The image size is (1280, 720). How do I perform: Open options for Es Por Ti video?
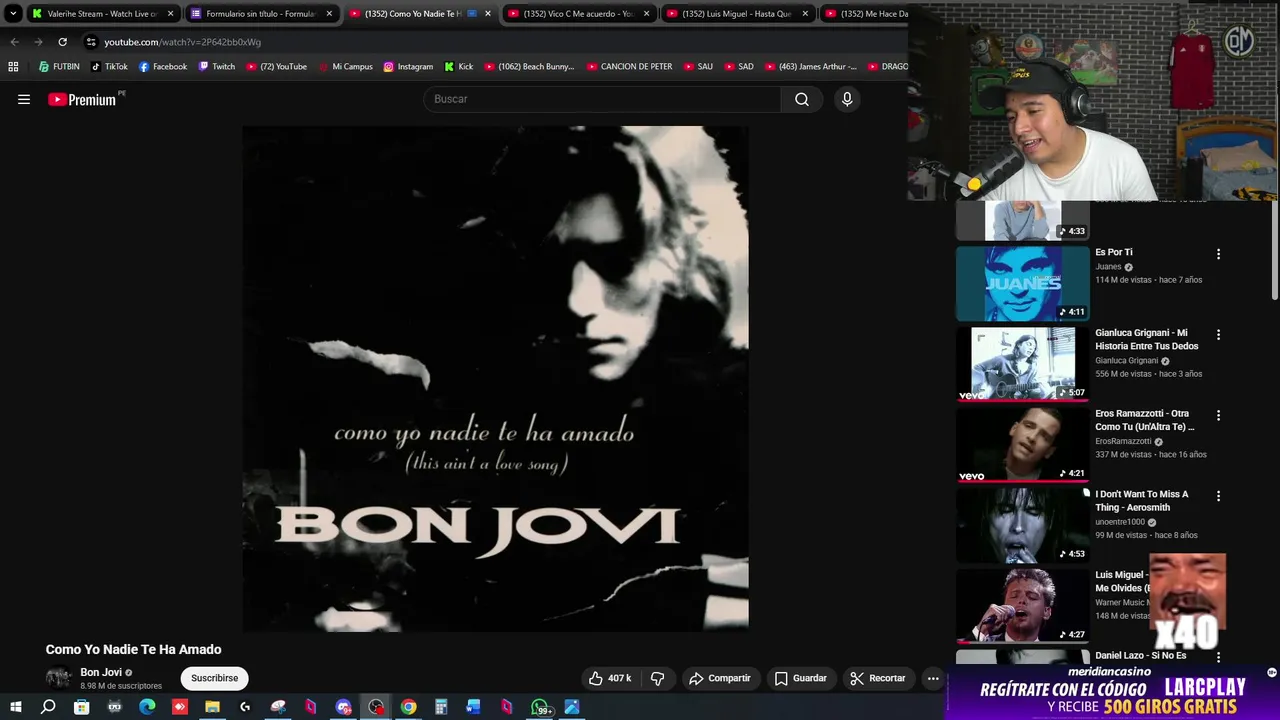(1218, 254)
